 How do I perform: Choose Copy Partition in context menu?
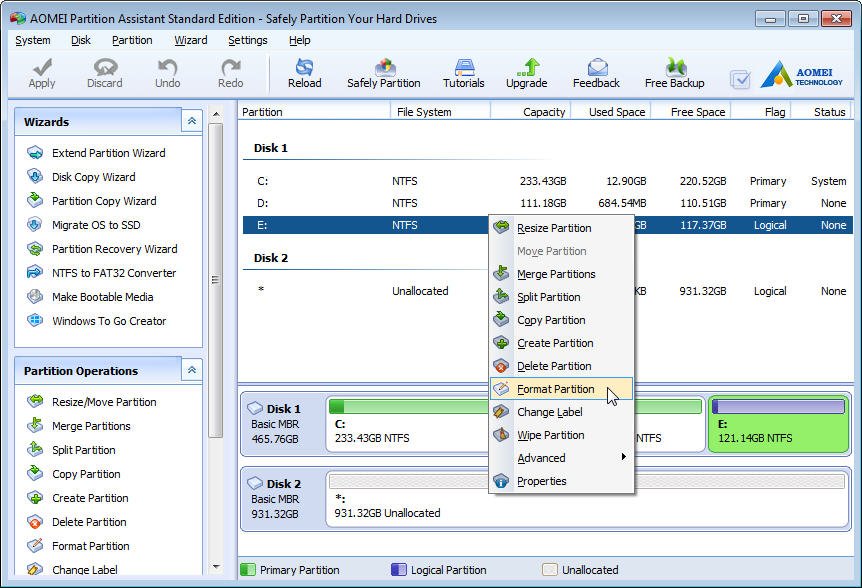(x=561, y=320)
